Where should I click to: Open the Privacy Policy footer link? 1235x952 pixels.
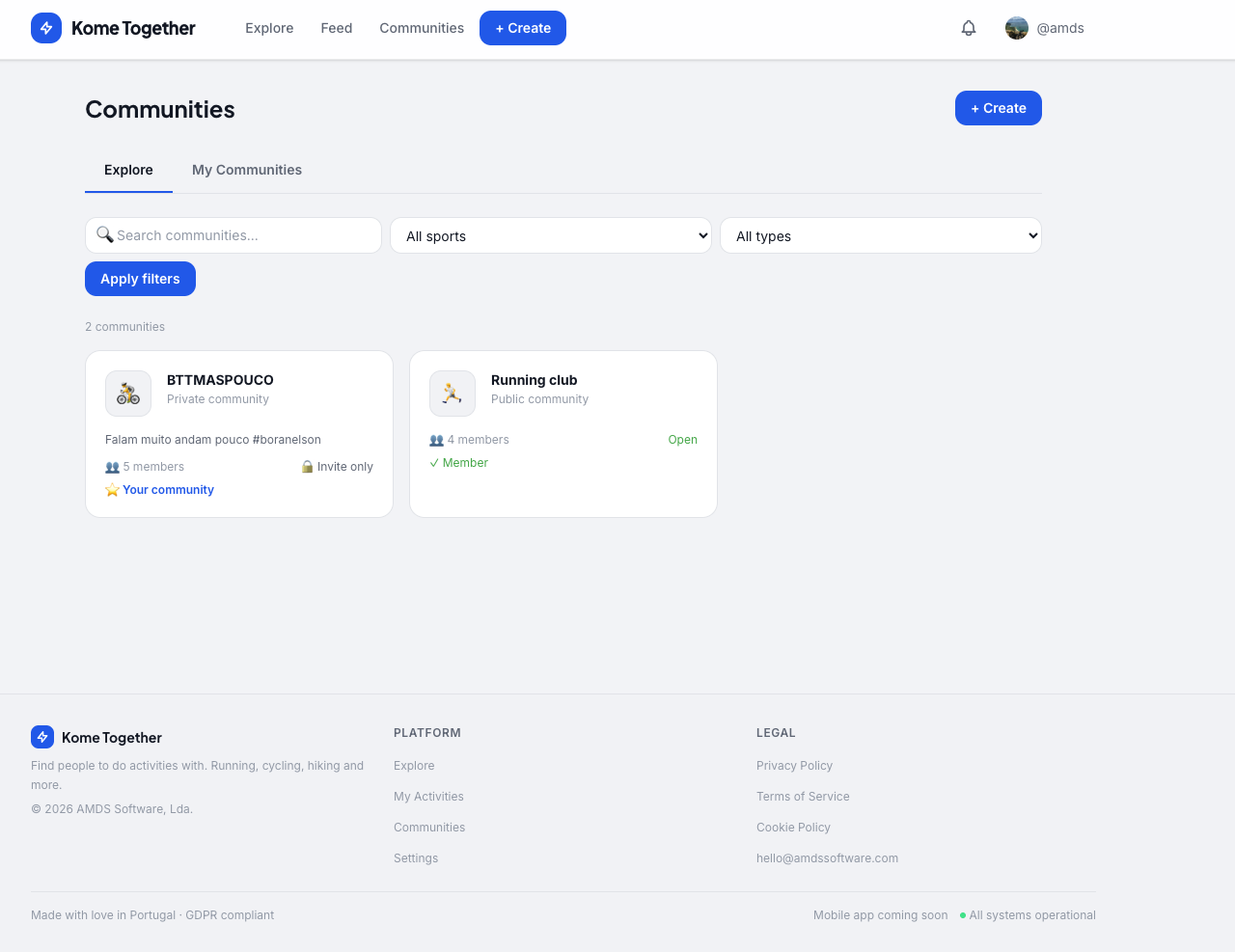794,766
